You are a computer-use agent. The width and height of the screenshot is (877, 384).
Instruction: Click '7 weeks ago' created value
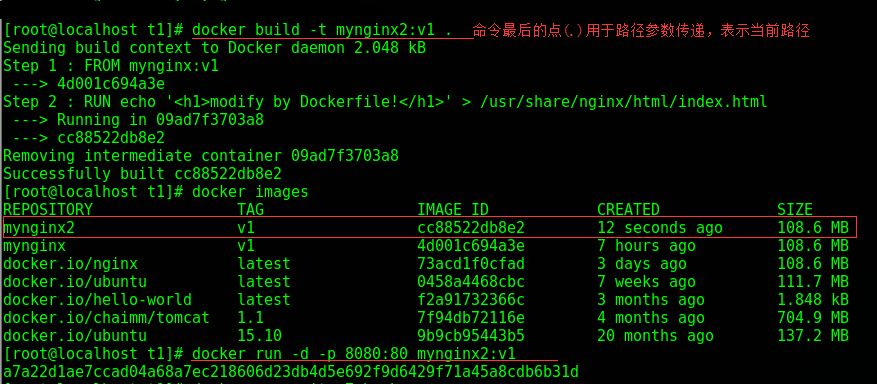647,281
